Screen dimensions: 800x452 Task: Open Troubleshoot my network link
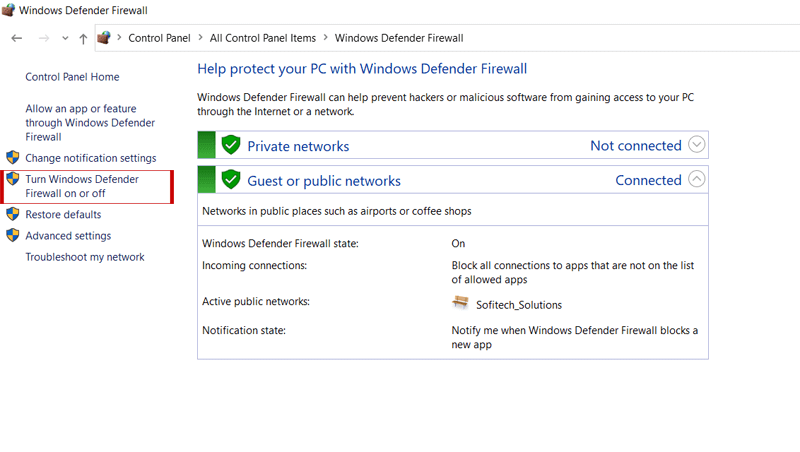click(85, 257)
